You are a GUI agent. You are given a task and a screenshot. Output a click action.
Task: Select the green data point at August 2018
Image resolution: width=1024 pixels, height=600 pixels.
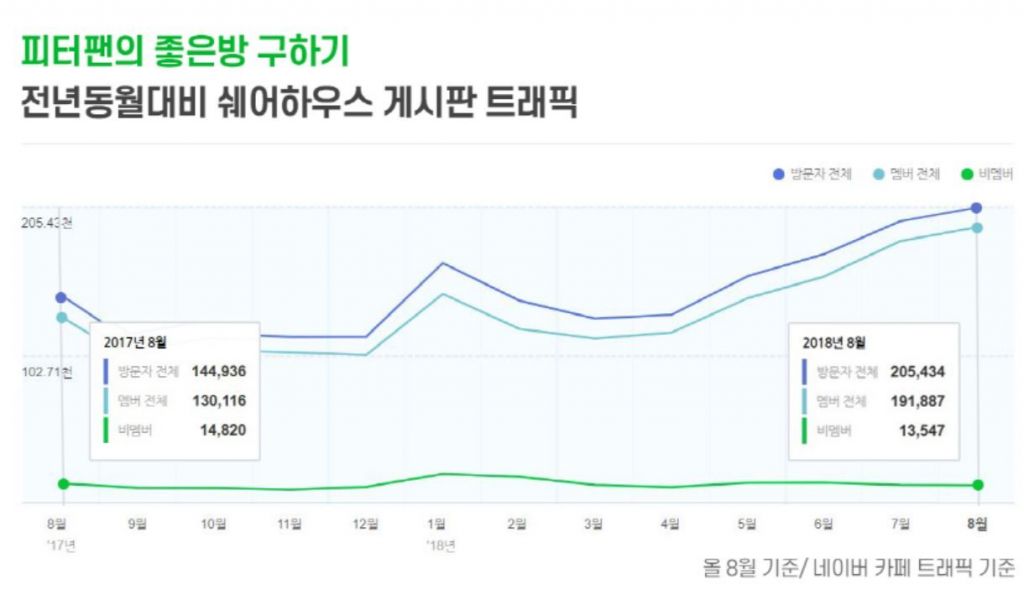pos(977,485)
